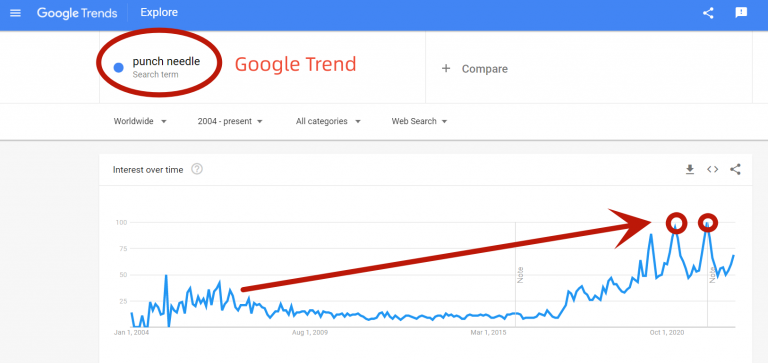The width and height of the screenshot is (768, 363).
Task: Expand the Worldwide region dropdown
Action: pos(140,121)
